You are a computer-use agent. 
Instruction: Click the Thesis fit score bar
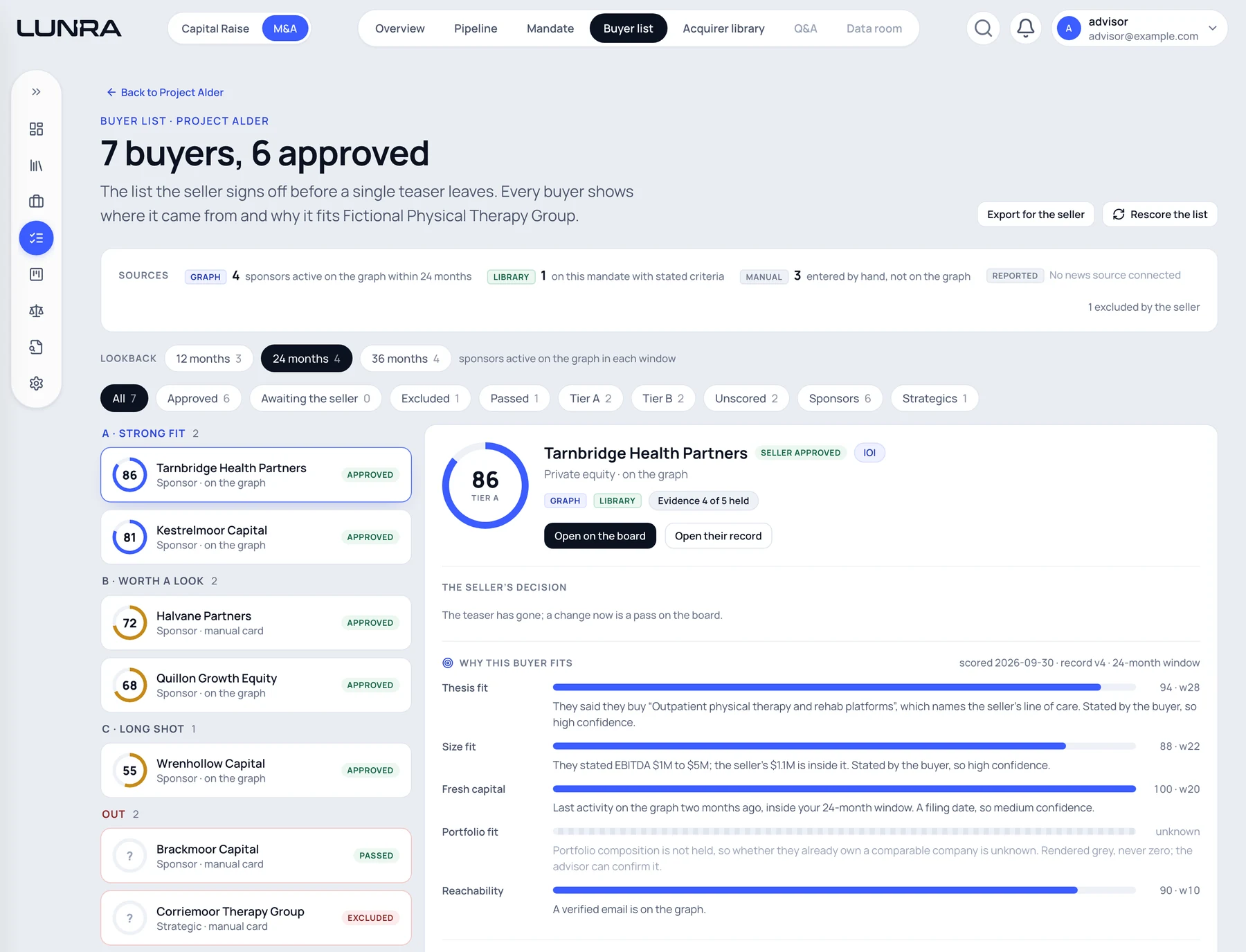click(844, 688)
